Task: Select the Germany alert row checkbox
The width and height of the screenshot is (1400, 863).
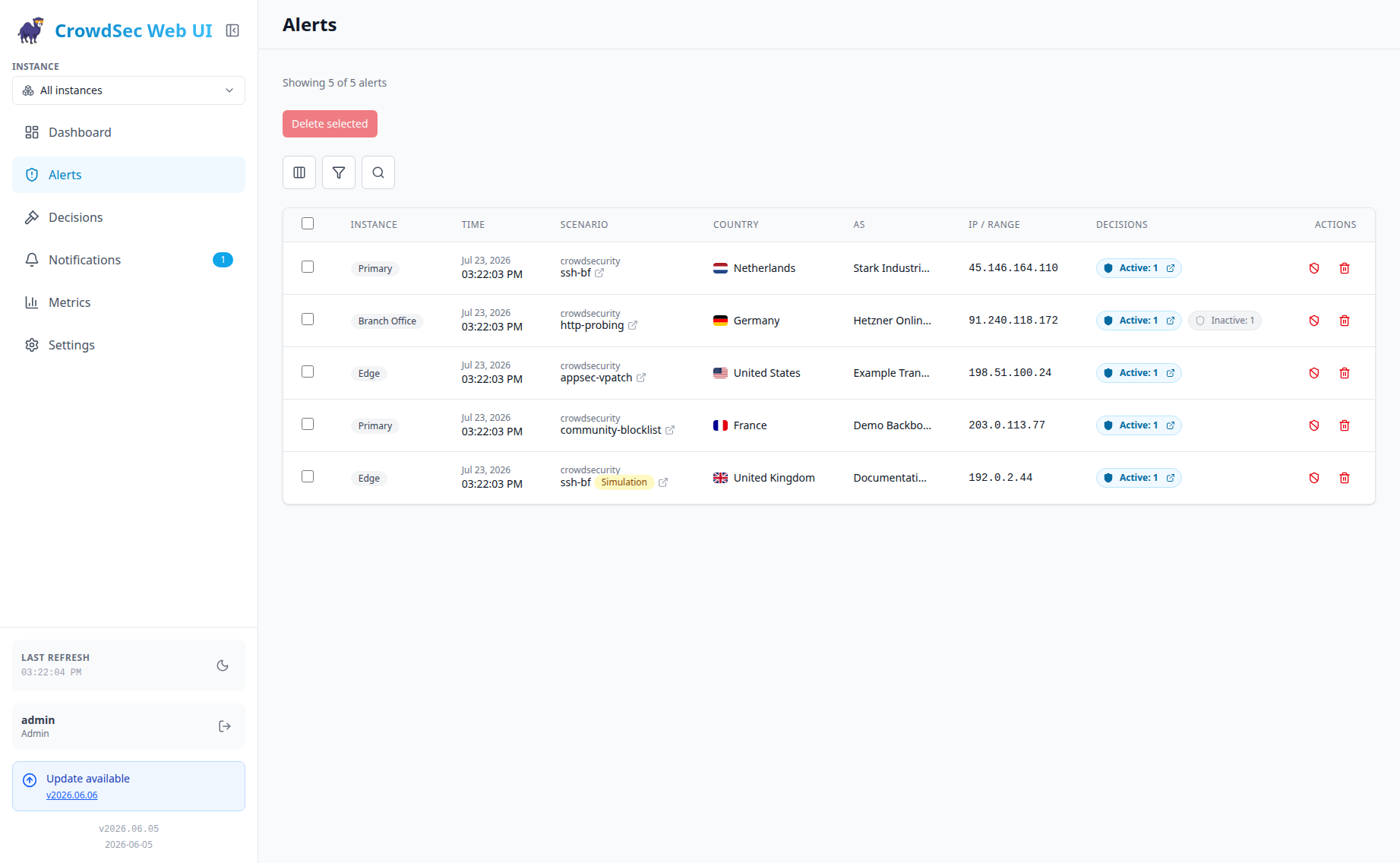Action: pyautogui.click(x=308, y=319)
